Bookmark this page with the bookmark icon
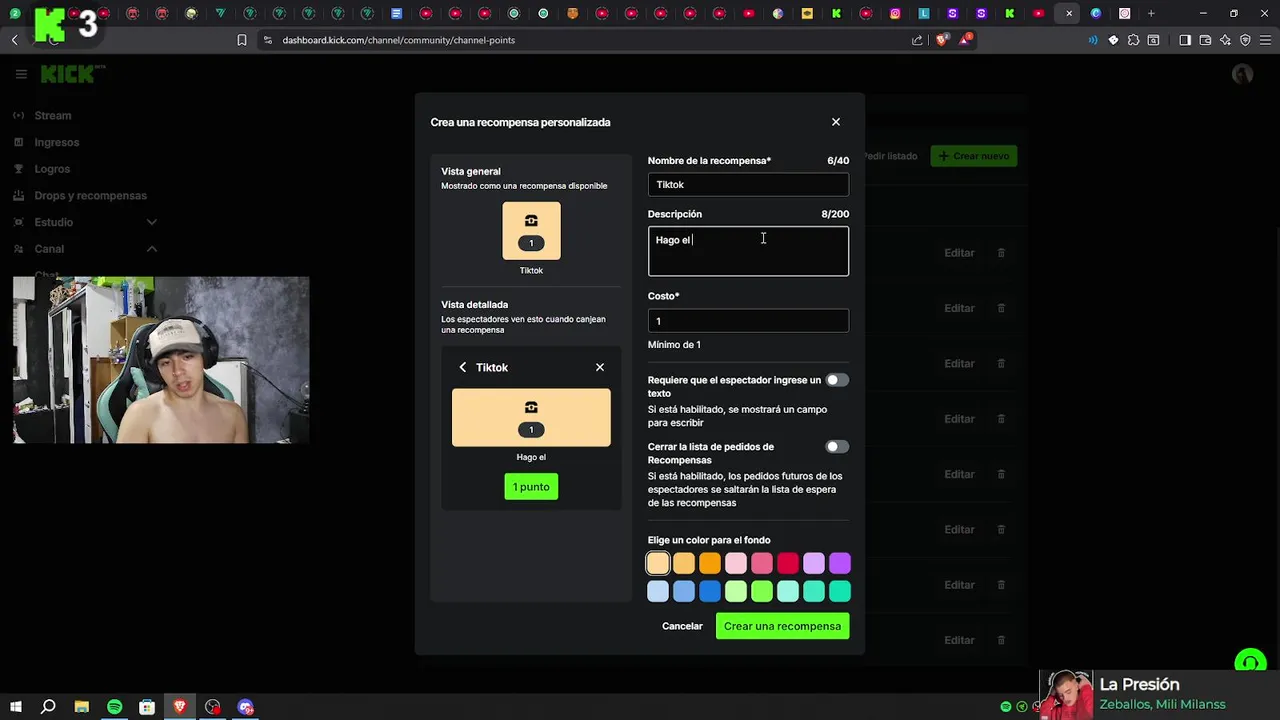Image resolution: width=1280 pixels, height=720 pixels. pos(242,40)
